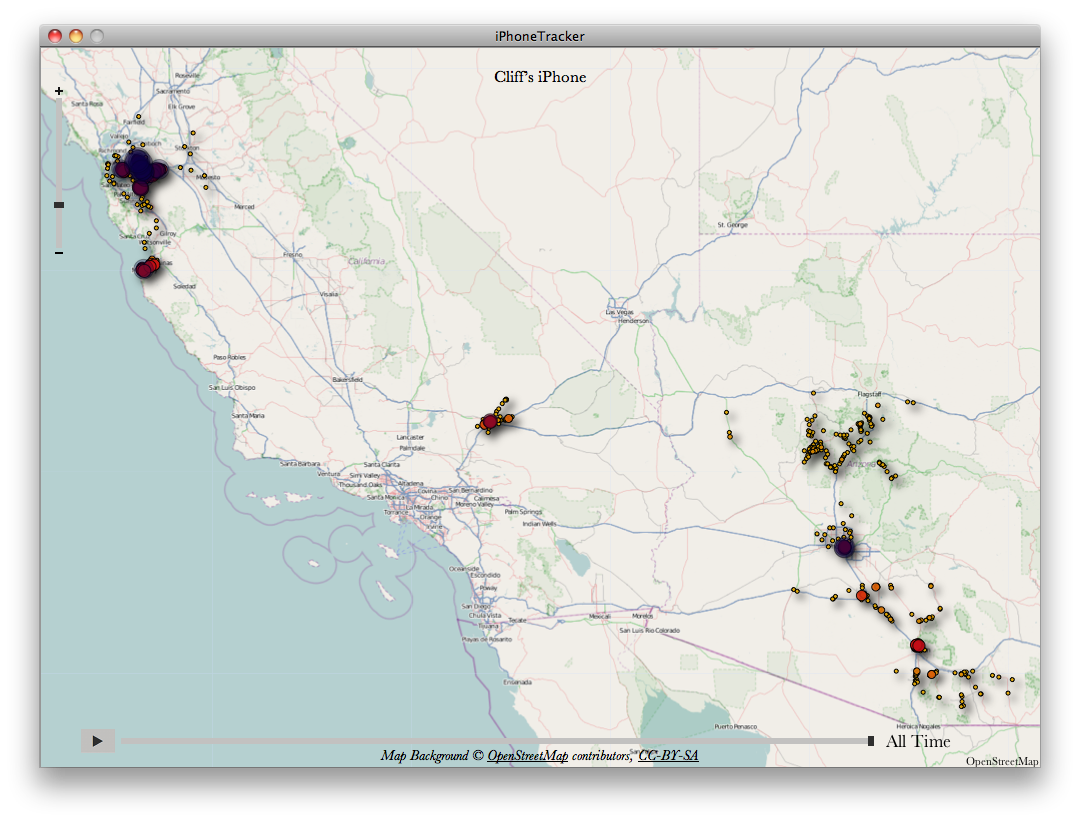This screenshot has height=822, width=1080.
Task: Click the middle of the timeline track
Action: tap(497, 741)
